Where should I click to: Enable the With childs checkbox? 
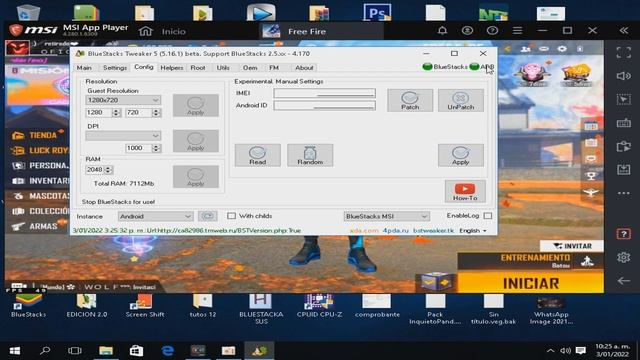(x=231, y=216)
